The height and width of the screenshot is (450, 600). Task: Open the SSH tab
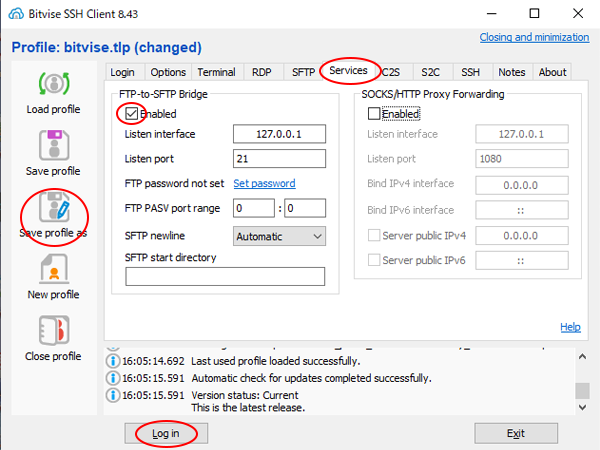(x=470, y=72)
